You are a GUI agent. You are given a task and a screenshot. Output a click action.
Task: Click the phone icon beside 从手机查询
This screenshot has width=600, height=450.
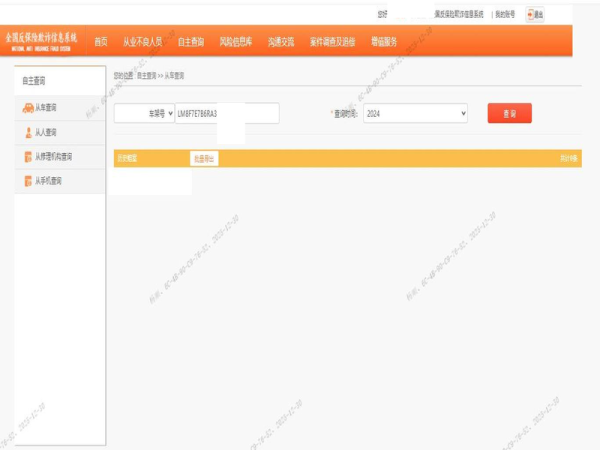27,181
